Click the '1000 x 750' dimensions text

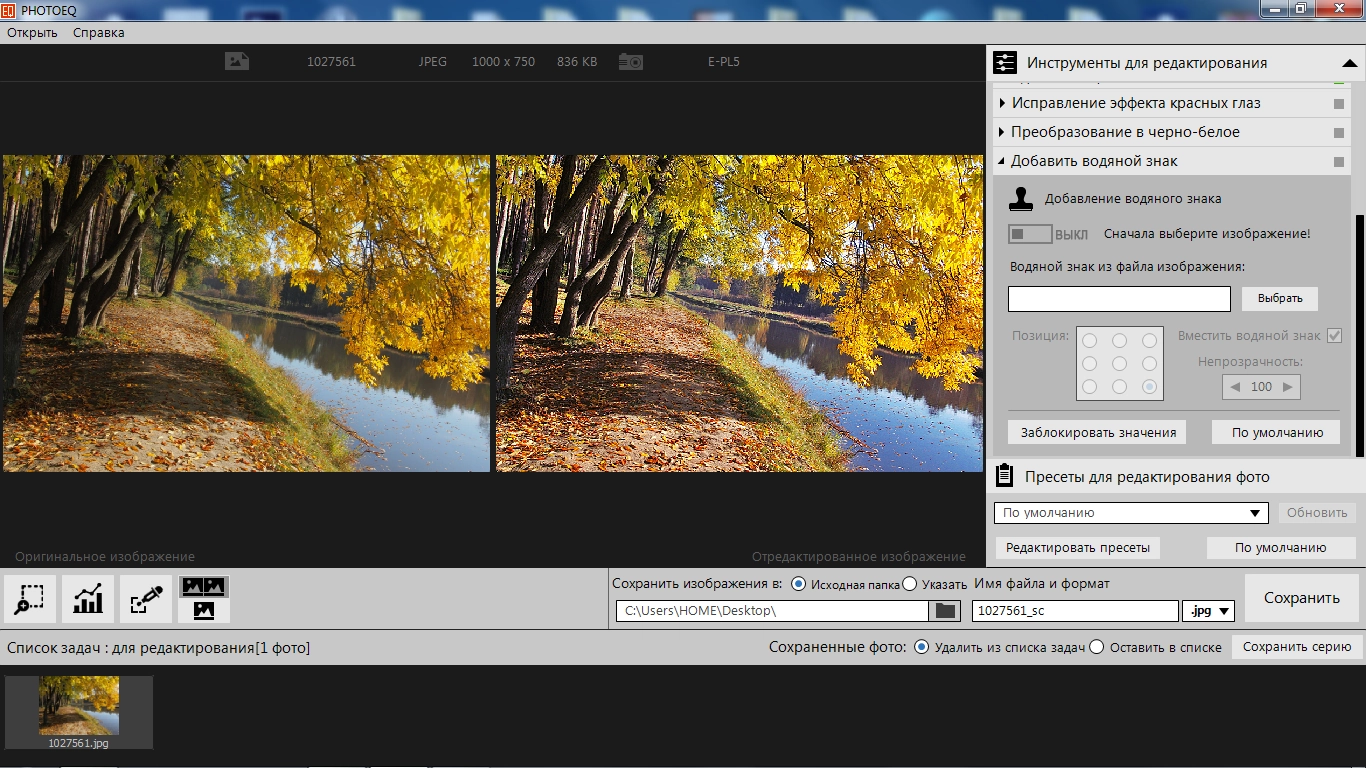point(503,62)
